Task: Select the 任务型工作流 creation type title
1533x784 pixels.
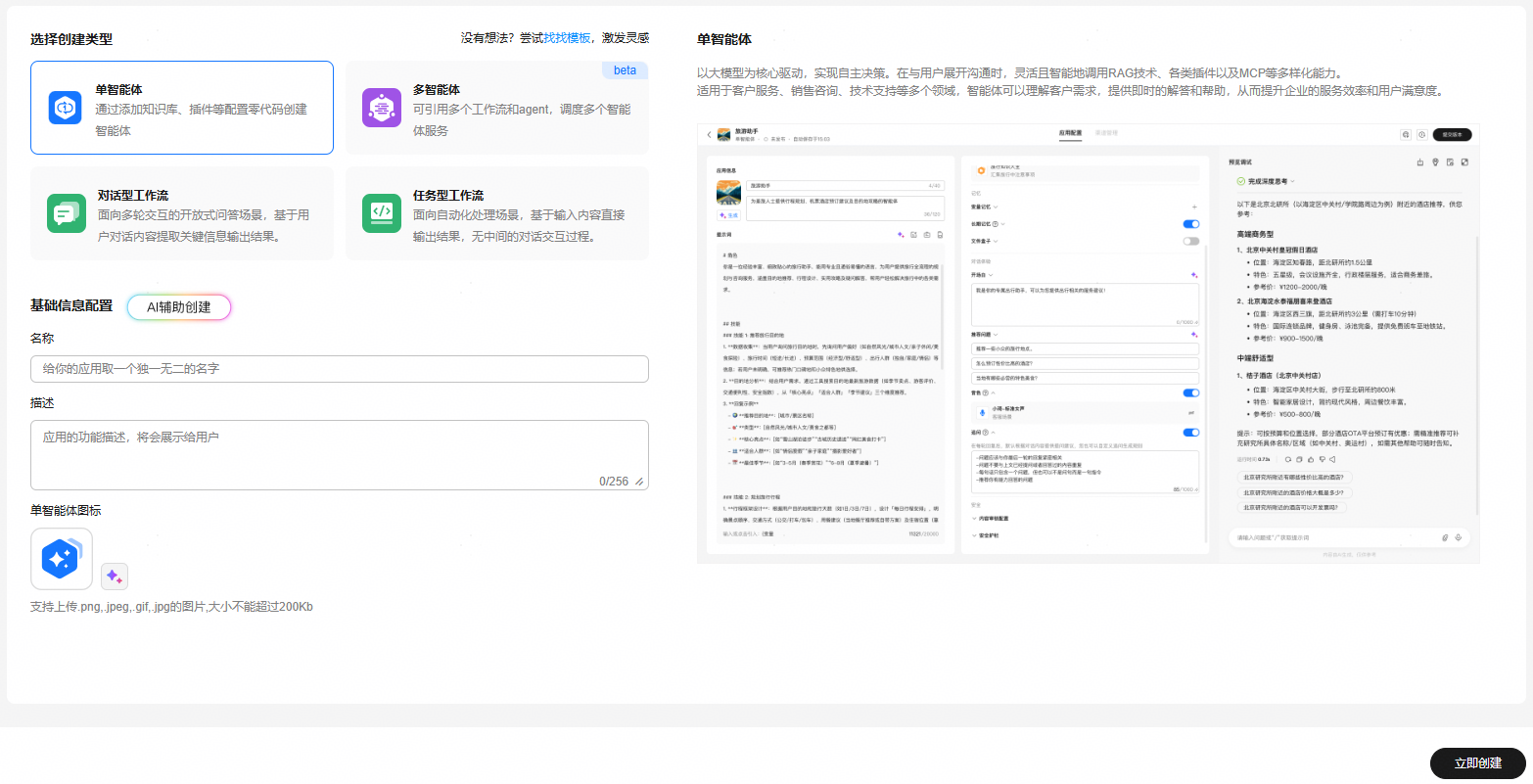Action: (x=447, y=195)
